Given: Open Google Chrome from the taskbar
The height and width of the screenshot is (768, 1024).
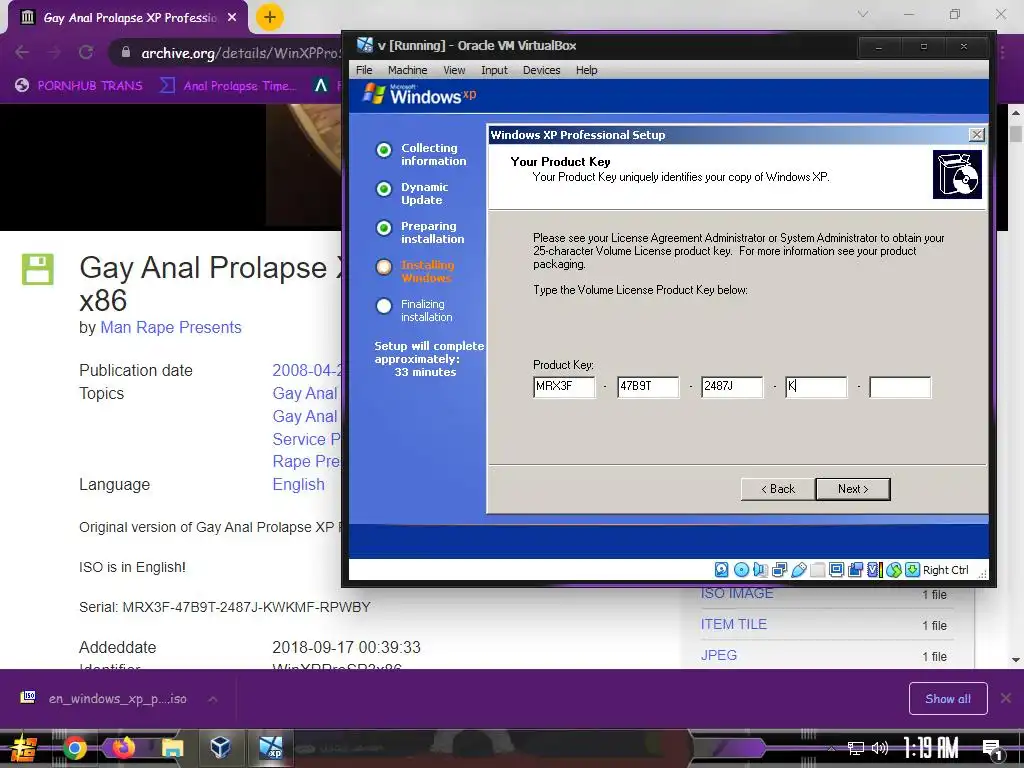Looking at the screenshot, I should (x=74, y=748).
